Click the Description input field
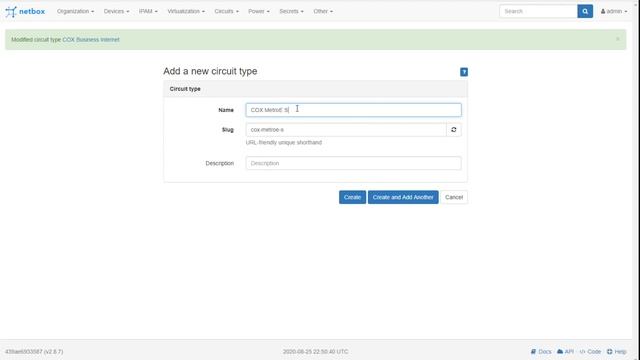Image resolution: width=640 pixels, height=360 pixels. pyautogui.click(x=353, y=163)
